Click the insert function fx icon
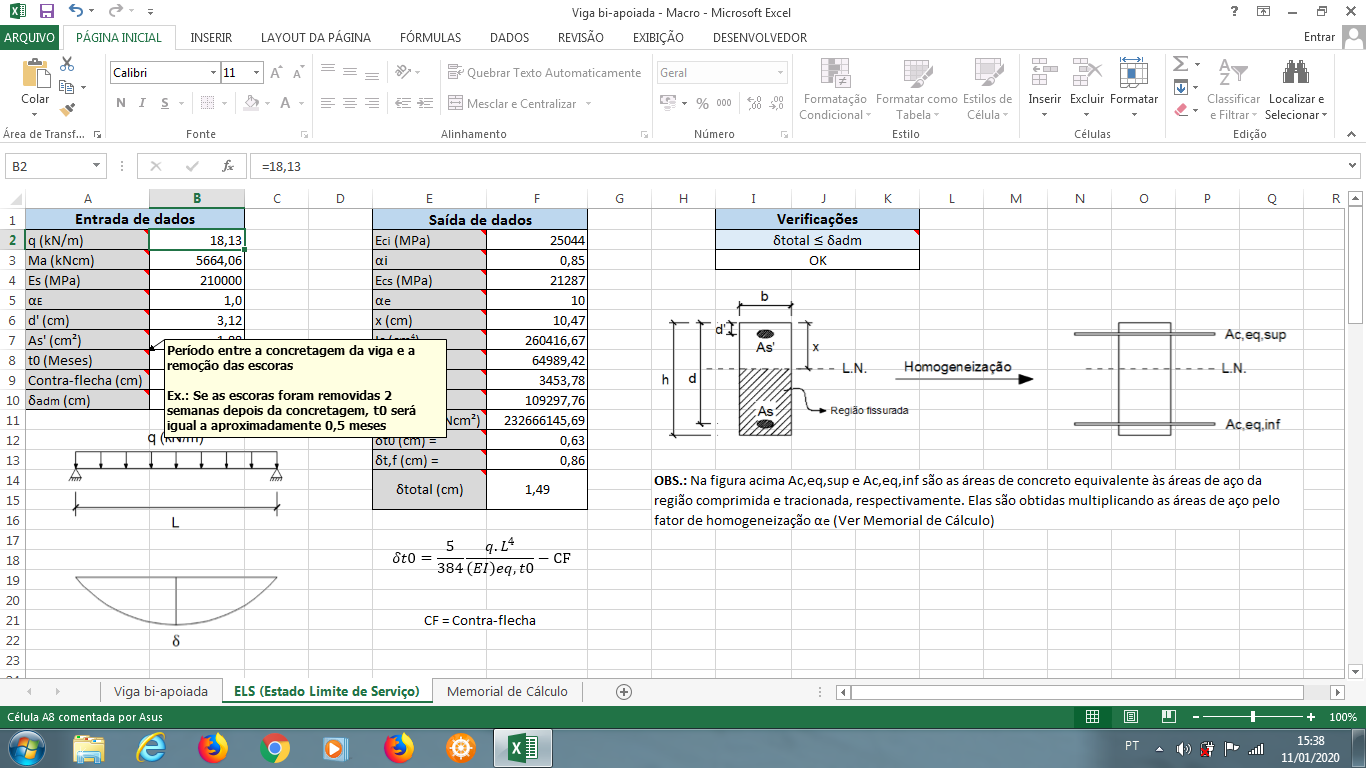1366x768 pixels. pyautogui.click(x=228, y=166)
